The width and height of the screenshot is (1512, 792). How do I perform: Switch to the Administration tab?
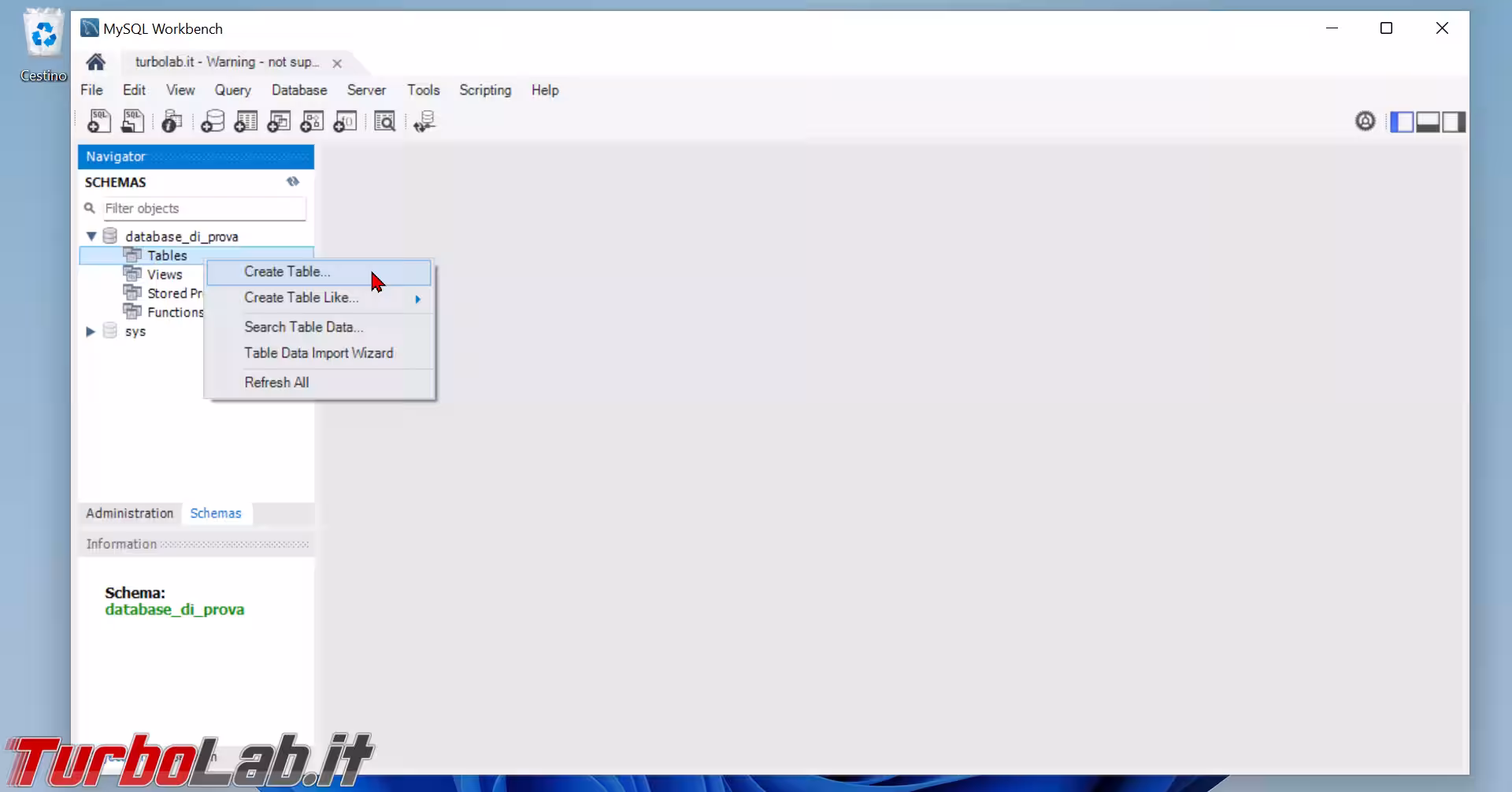pyautogui.click(x=130, y=513)
